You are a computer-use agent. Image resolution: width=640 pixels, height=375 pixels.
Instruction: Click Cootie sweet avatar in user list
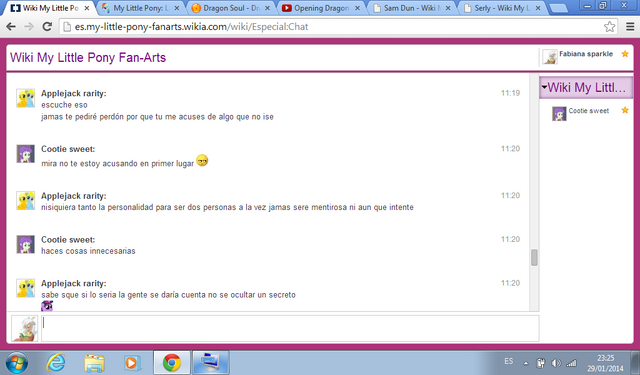coord(559,113)
